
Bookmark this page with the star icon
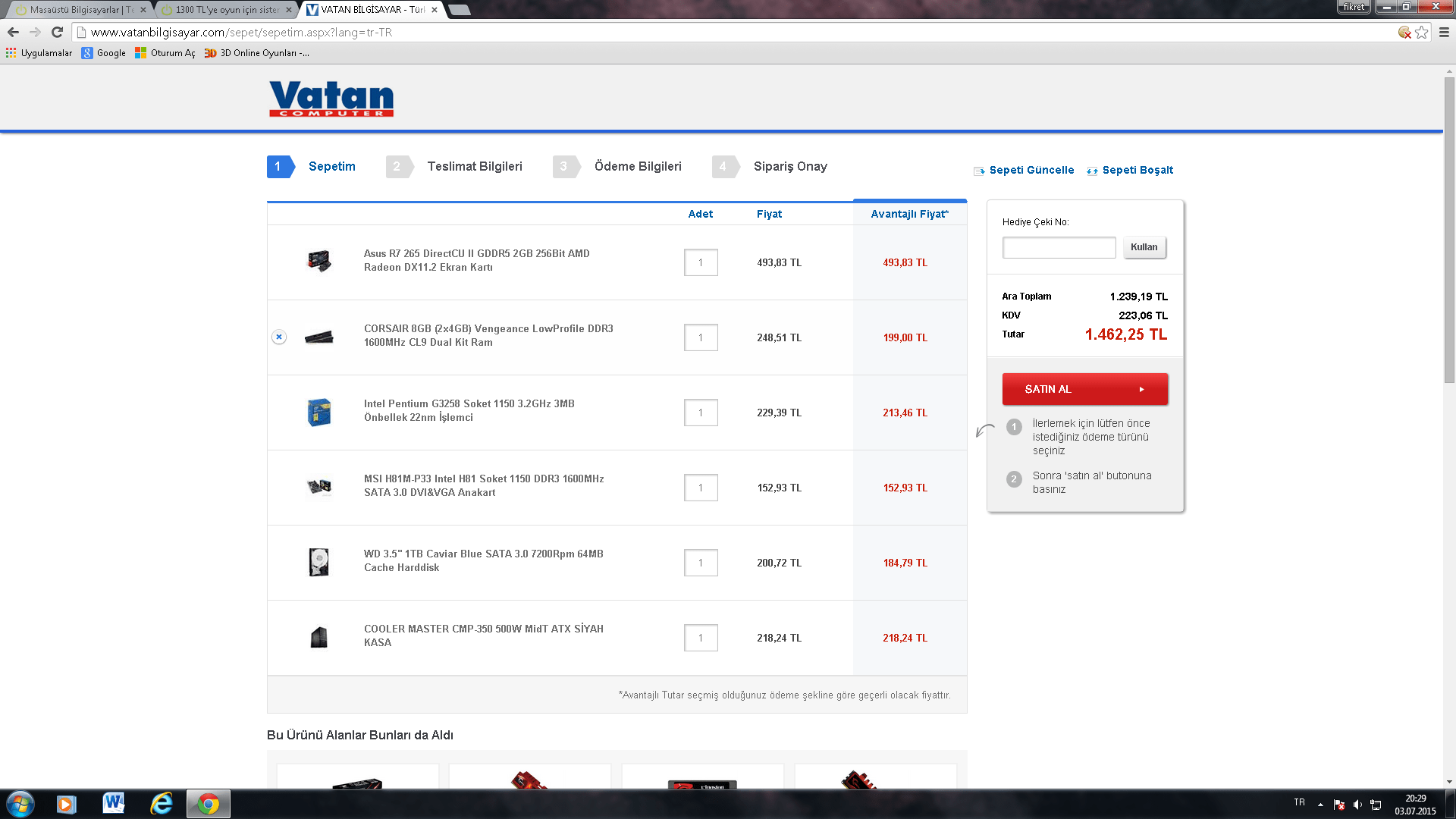(1422, 32)
